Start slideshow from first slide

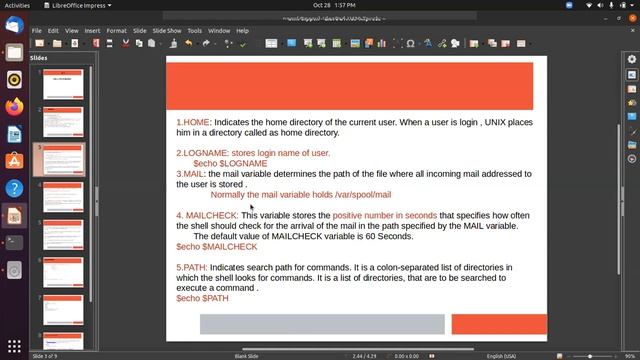click(x=308, y=43)
